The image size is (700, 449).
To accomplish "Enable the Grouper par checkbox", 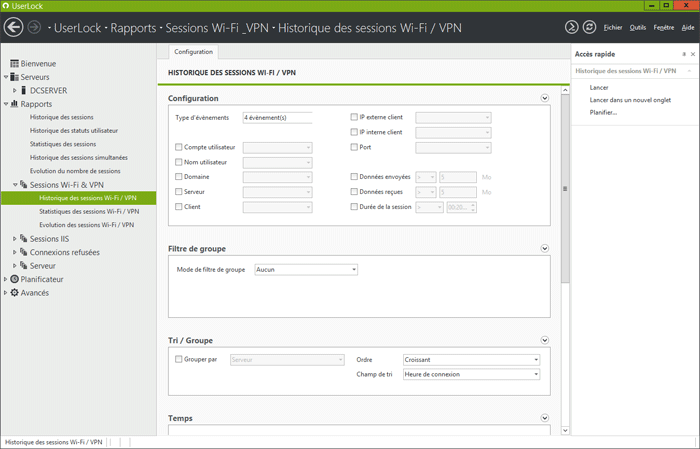I will [179, 359].
